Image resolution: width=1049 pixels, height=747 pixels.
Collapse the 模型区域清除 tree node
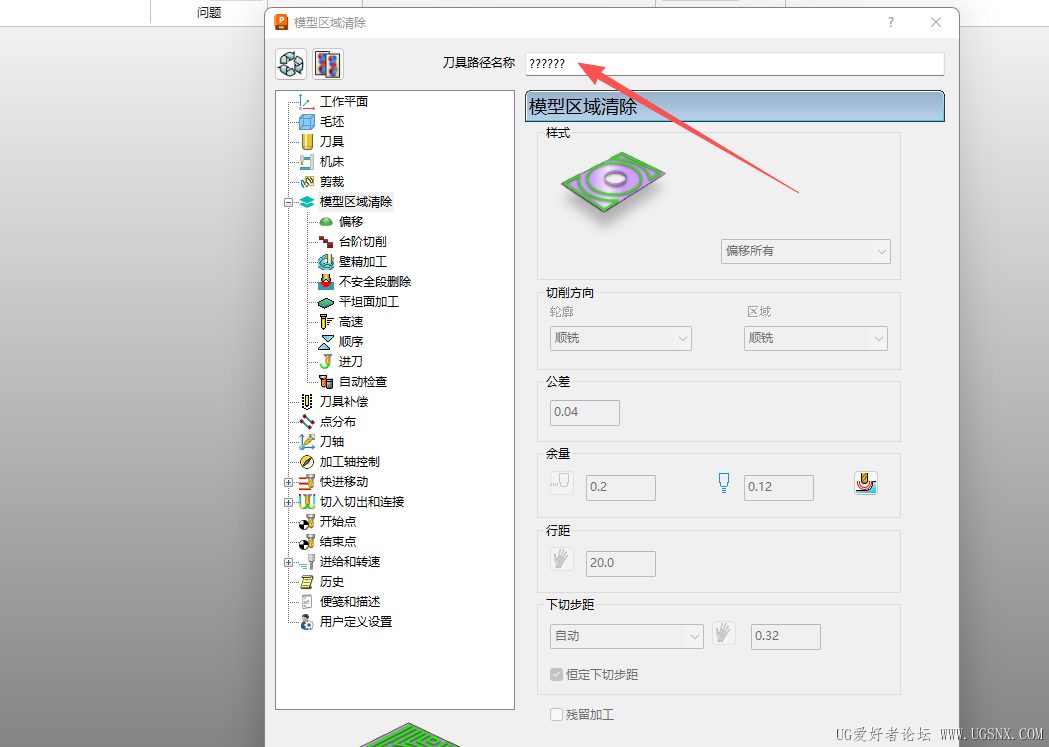click(288, 202)
